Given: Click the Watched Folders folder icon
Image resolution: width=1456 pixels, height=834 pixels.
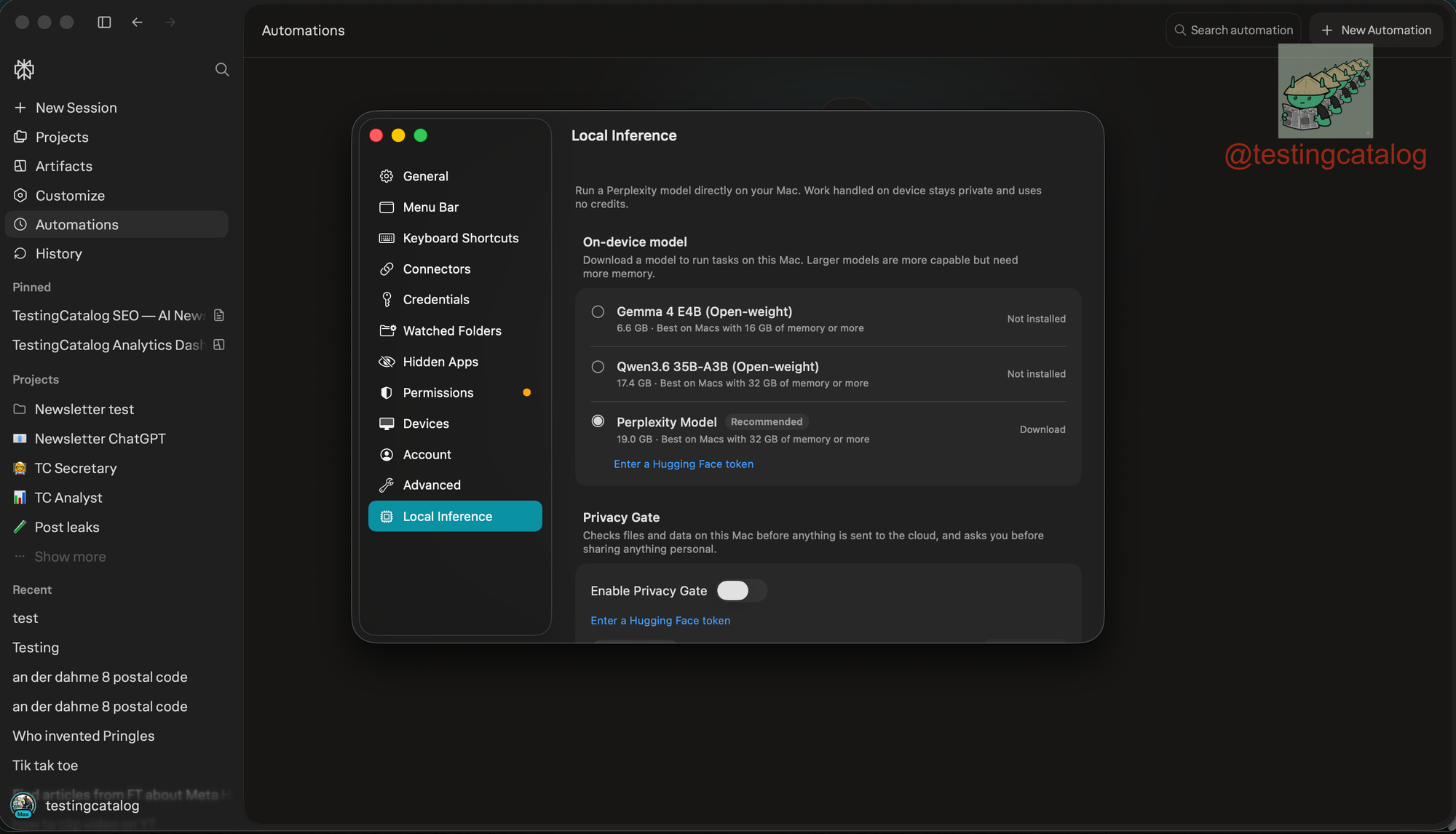Looking at the screenshot, I should tap(387, 330).
